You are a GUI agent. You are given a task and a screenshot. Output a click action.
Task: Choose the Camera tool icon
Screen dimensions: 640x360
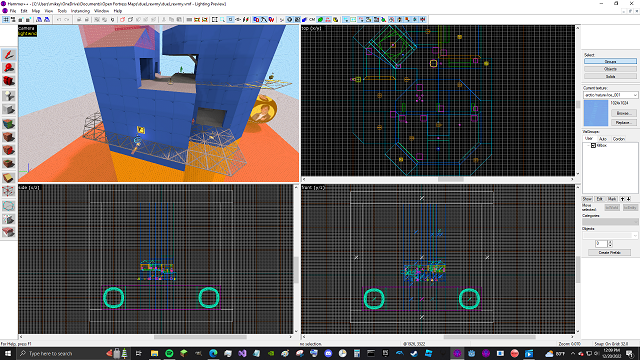tap(9, 82)
